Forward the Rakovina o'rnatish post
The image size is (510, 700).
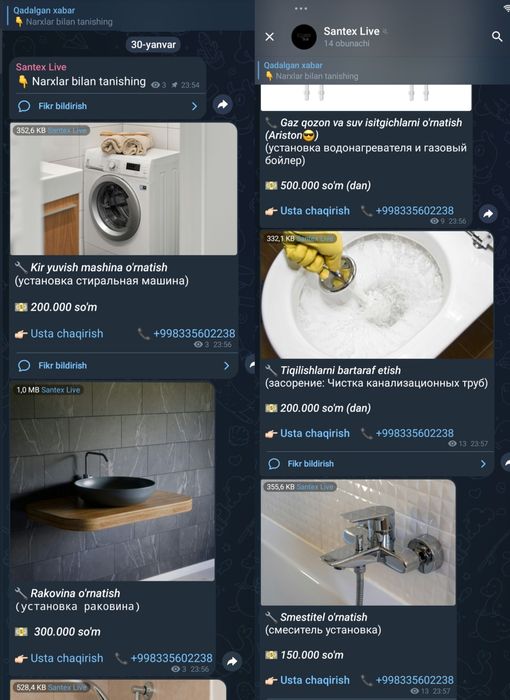(232, 661)
